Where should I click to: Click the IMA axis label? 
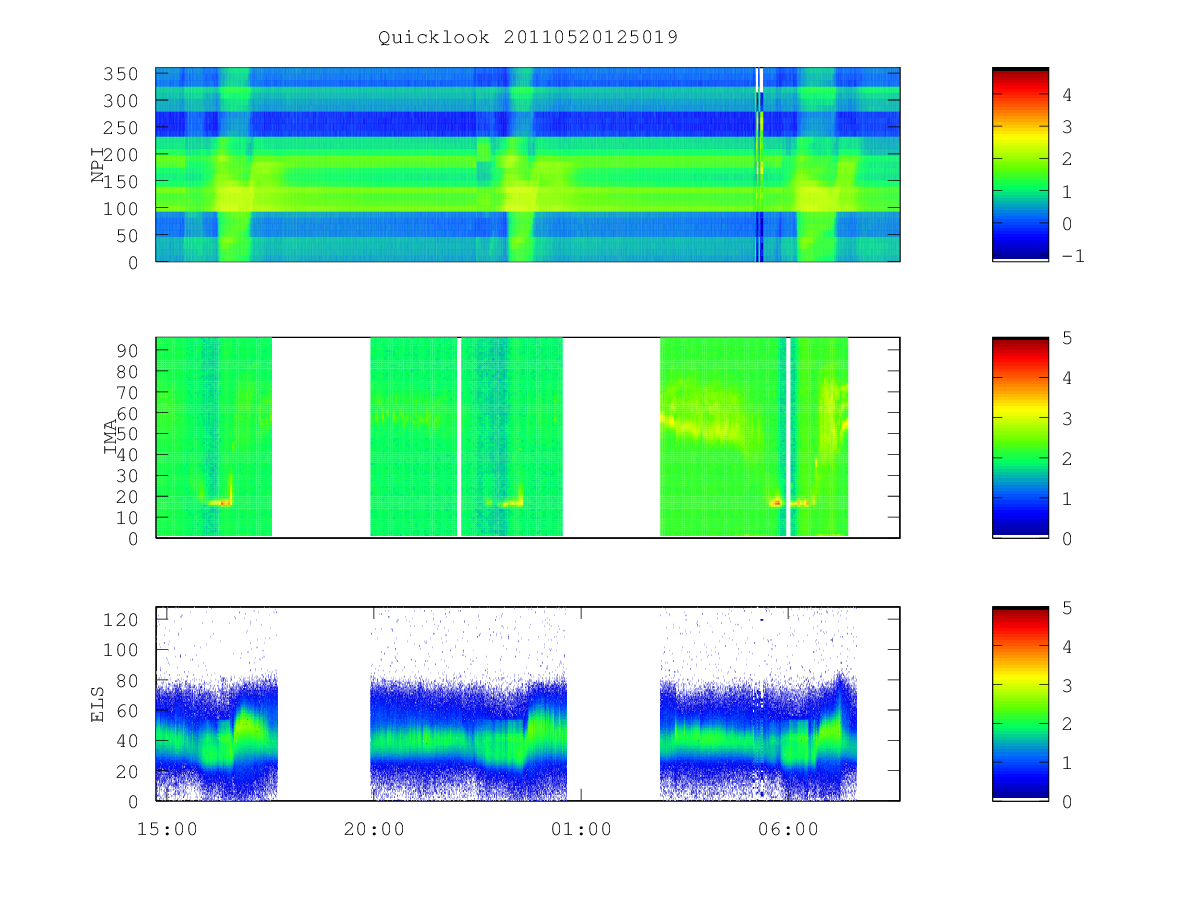[x=110, y=438]
